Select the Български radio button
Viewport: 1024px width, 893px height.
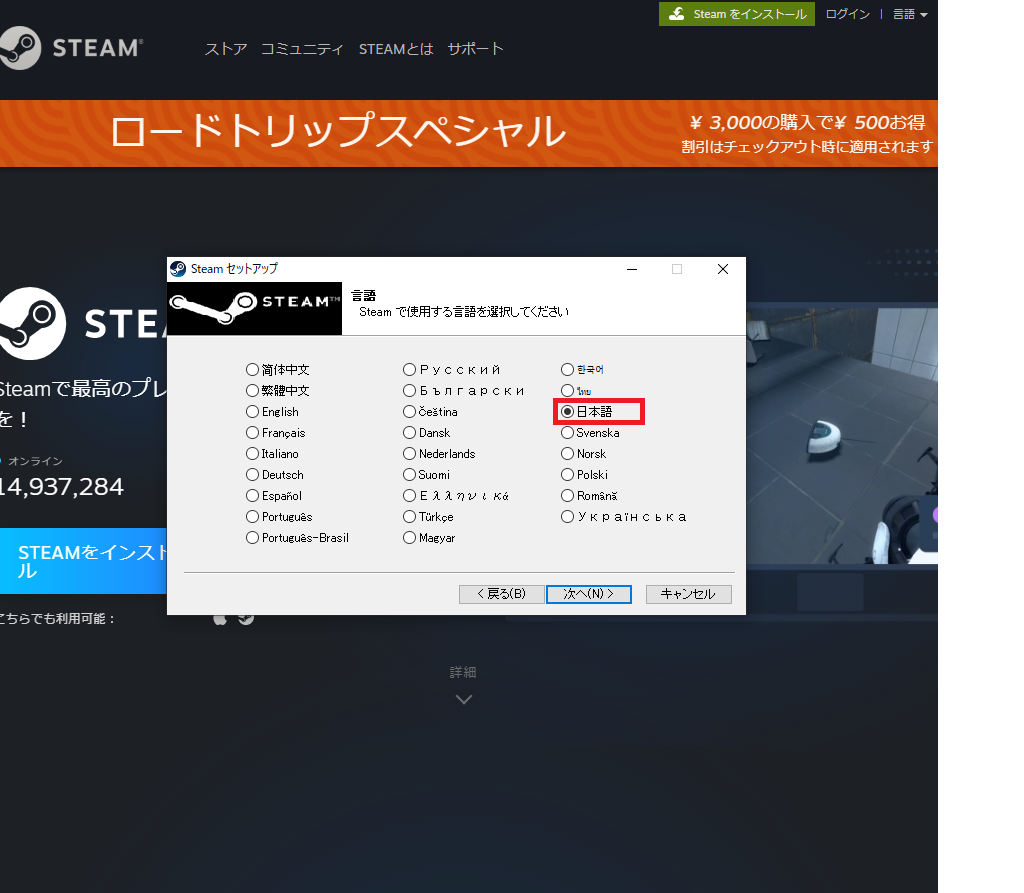click(x=409, y=391)
